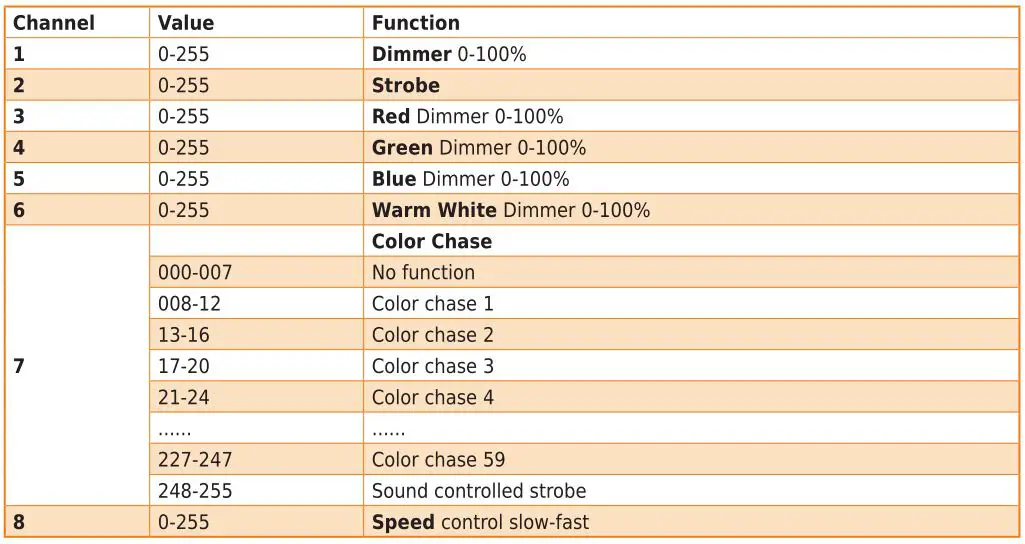Click the "Sound controlled strobe" cell

479,491
